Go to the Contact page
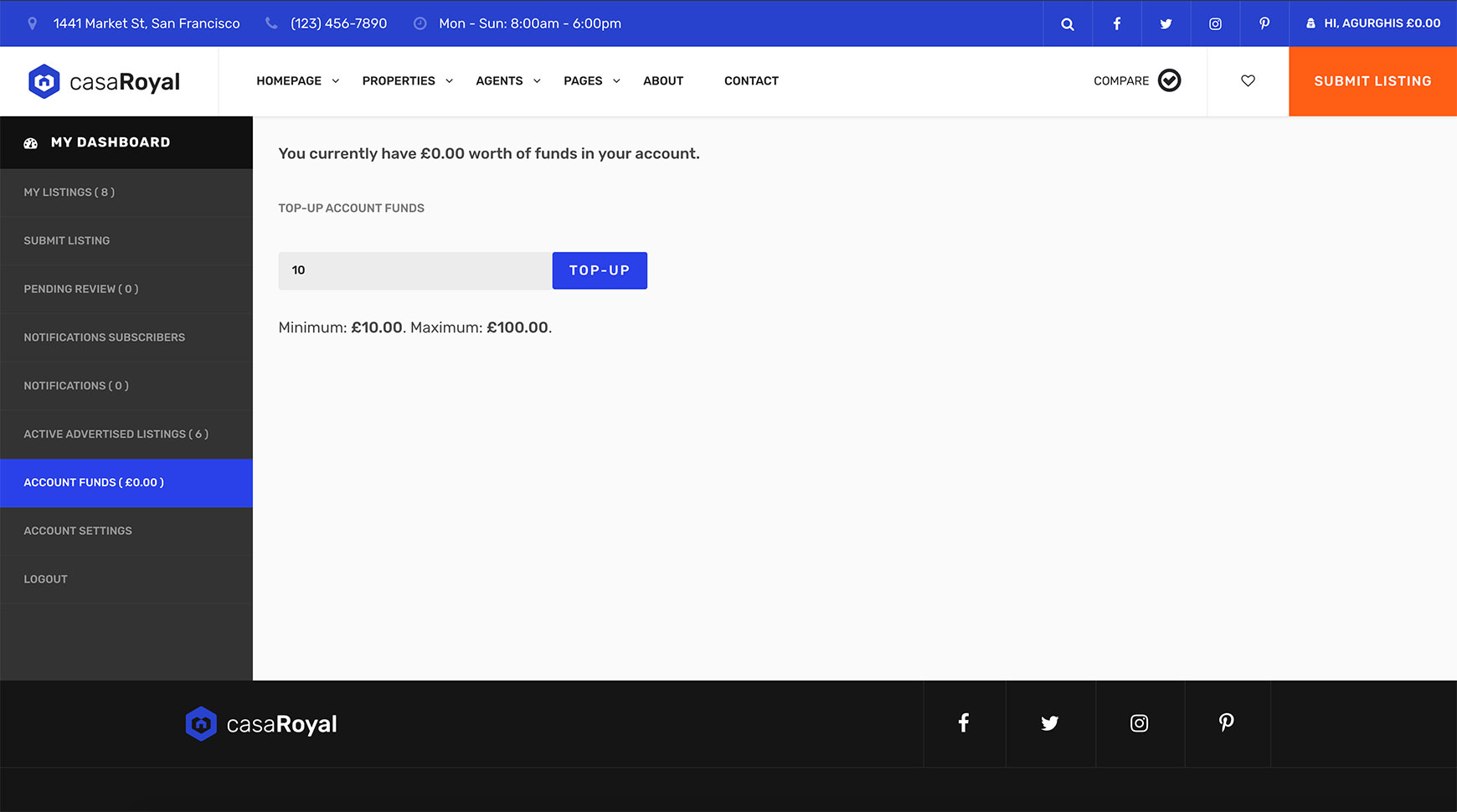Viewport: 1457px width, 812px height. (751, 81)
